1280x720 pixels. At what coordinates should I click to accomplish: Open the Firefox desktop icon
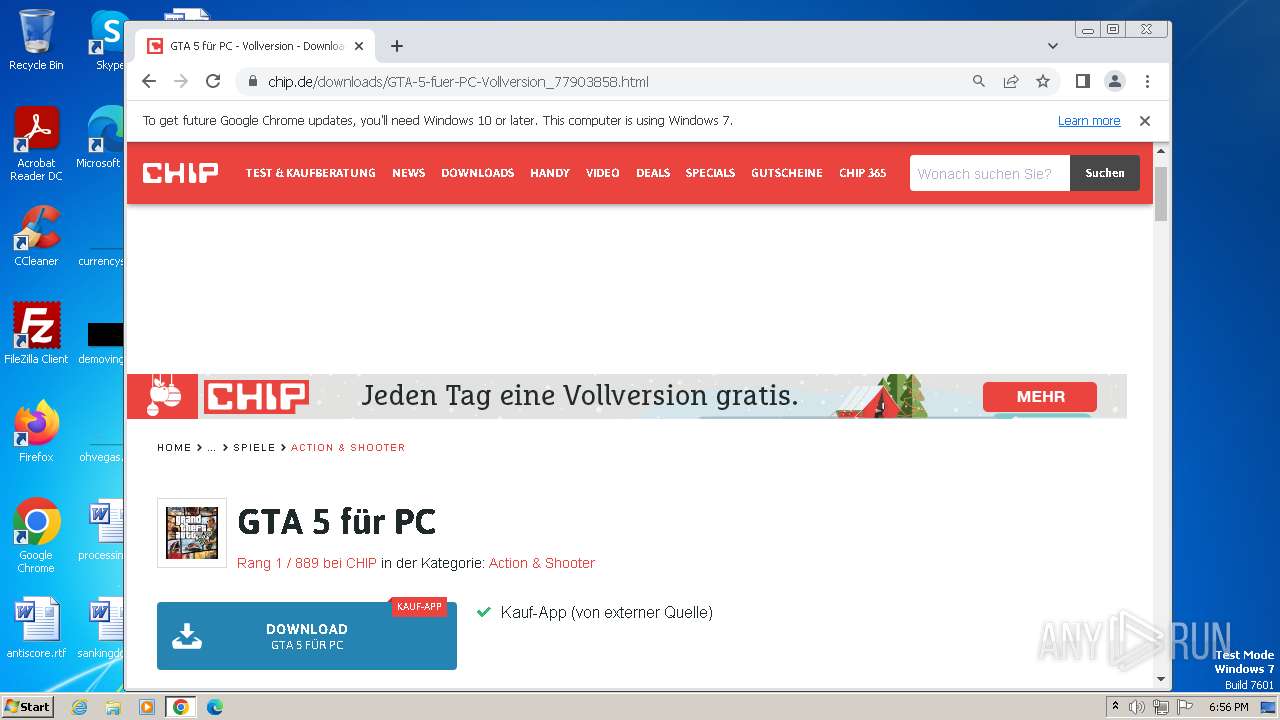coord(36,432)
